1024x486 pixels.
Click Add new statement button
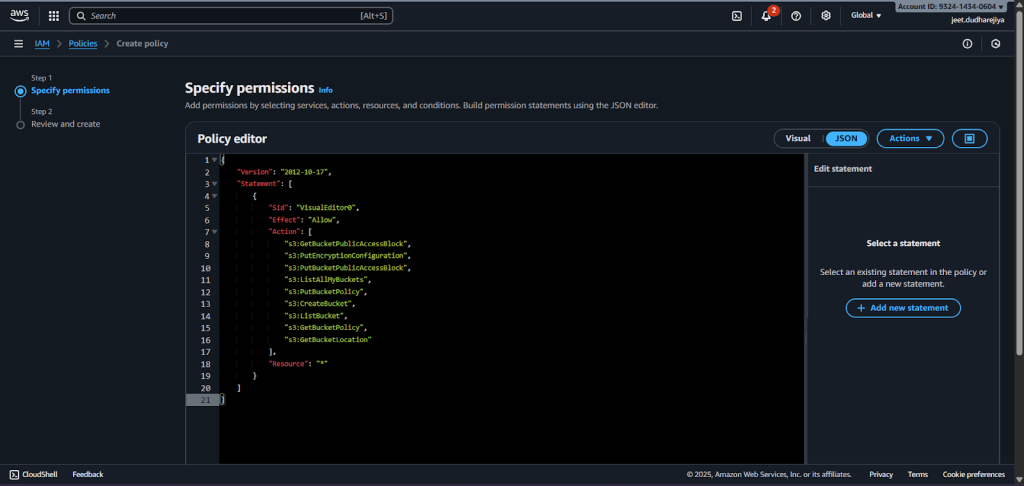903,308
